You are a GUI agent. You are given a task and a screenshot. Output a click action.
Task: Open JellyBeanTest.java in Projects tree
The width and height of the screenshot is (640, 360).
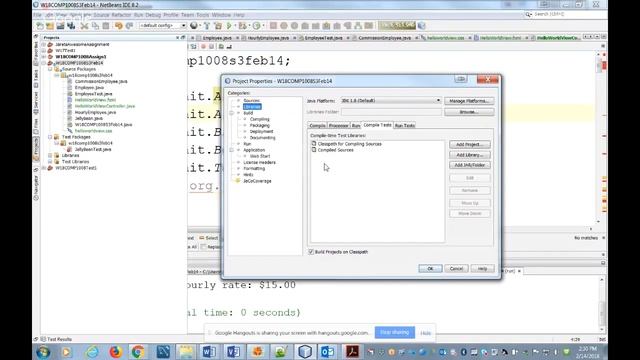(x=93, y=149)
